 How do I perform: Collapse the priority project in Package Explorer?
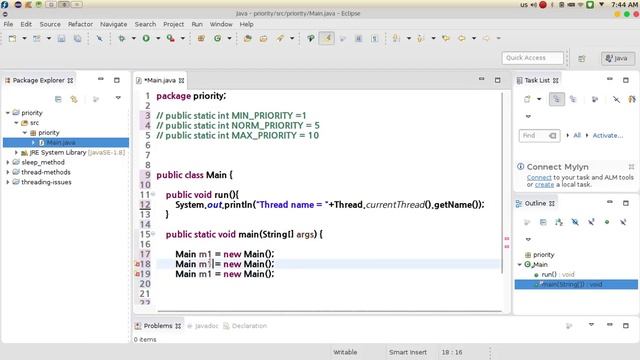point(8,113)
